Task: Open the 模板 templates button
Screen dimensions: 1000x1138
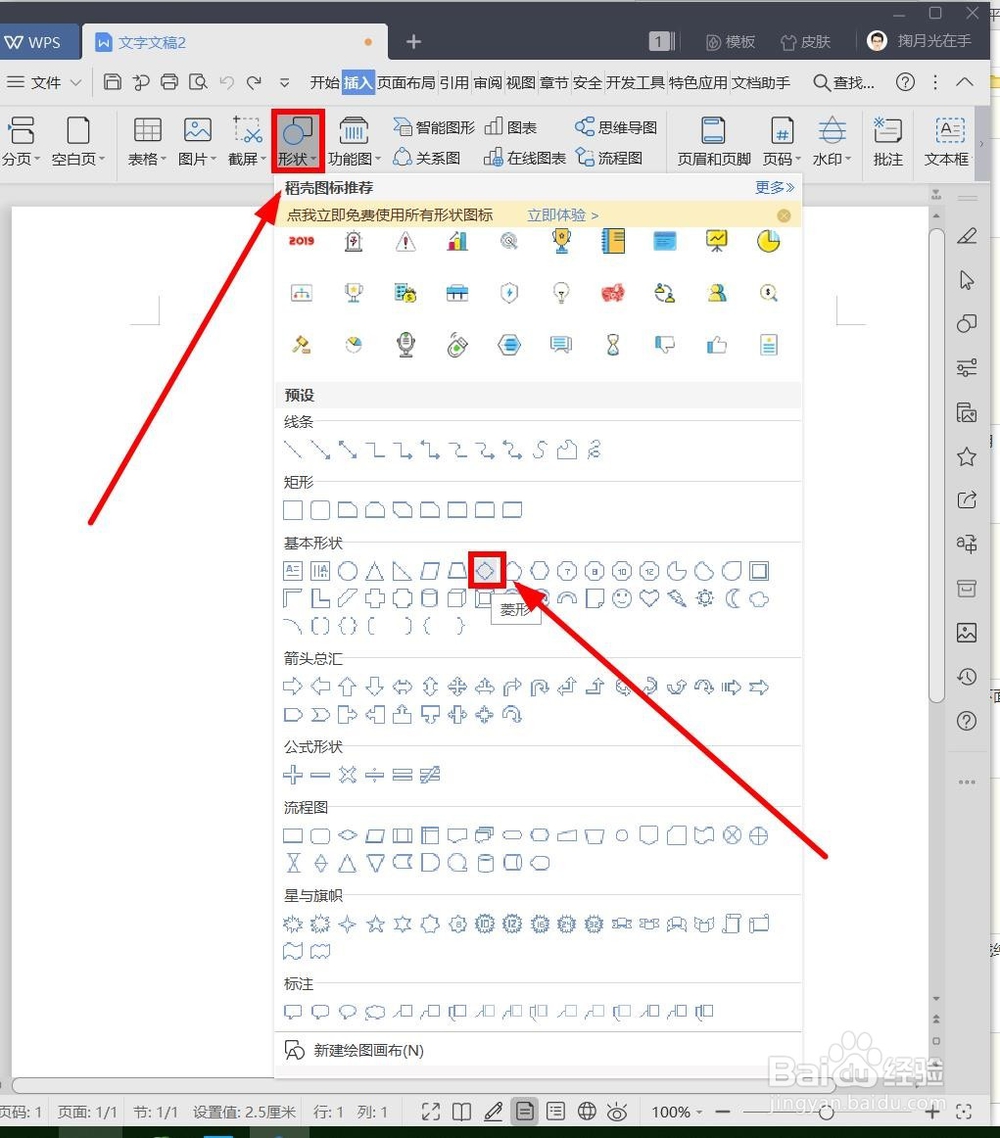Action: 730,41
